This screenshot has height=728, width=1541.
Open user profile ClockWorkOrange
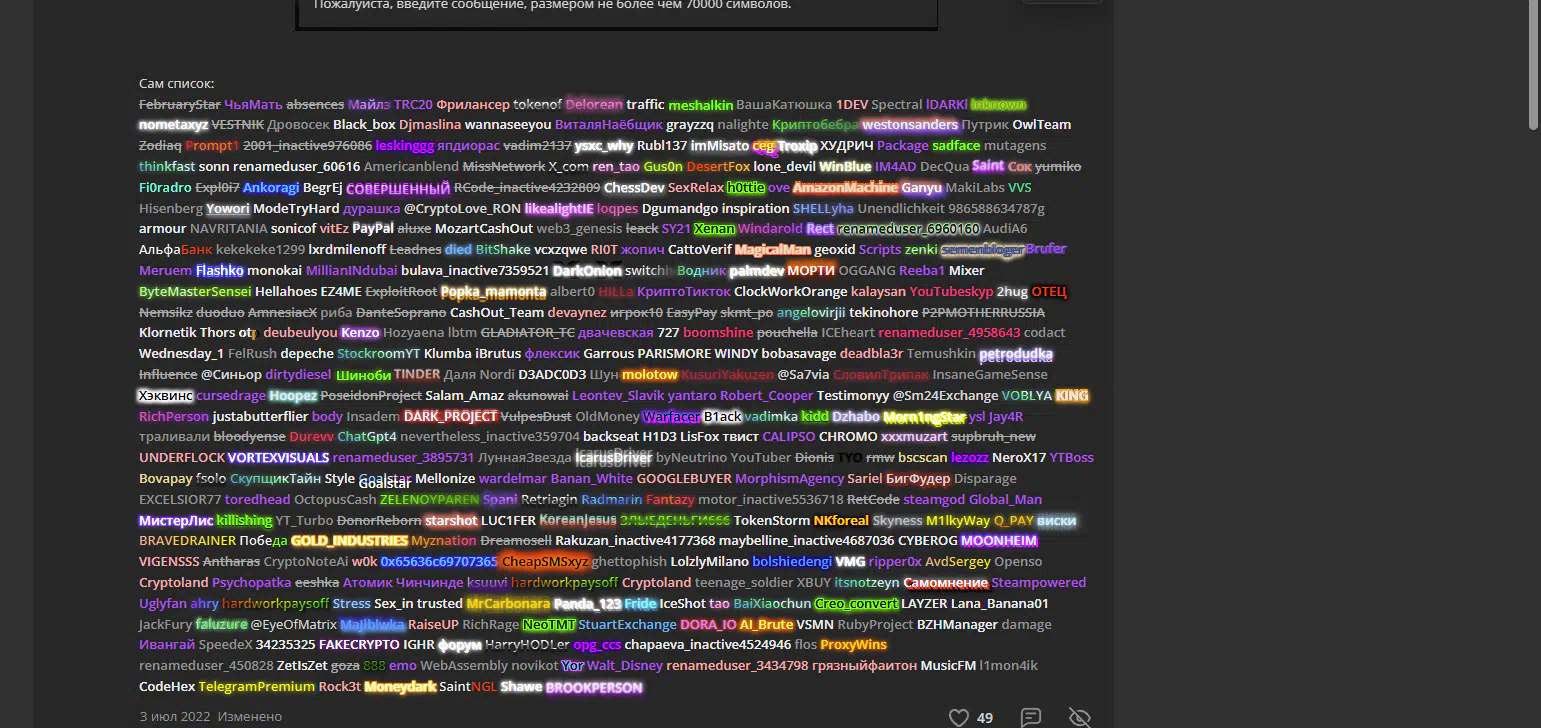coord(790,292)
